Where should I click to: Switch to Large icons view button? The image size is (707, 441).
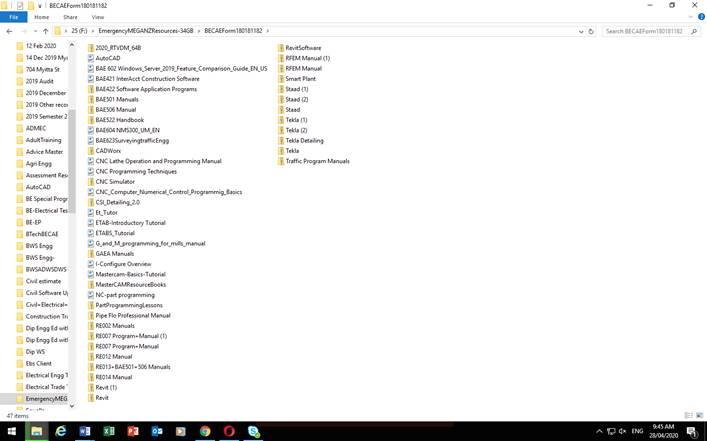[x=699, y=415]
